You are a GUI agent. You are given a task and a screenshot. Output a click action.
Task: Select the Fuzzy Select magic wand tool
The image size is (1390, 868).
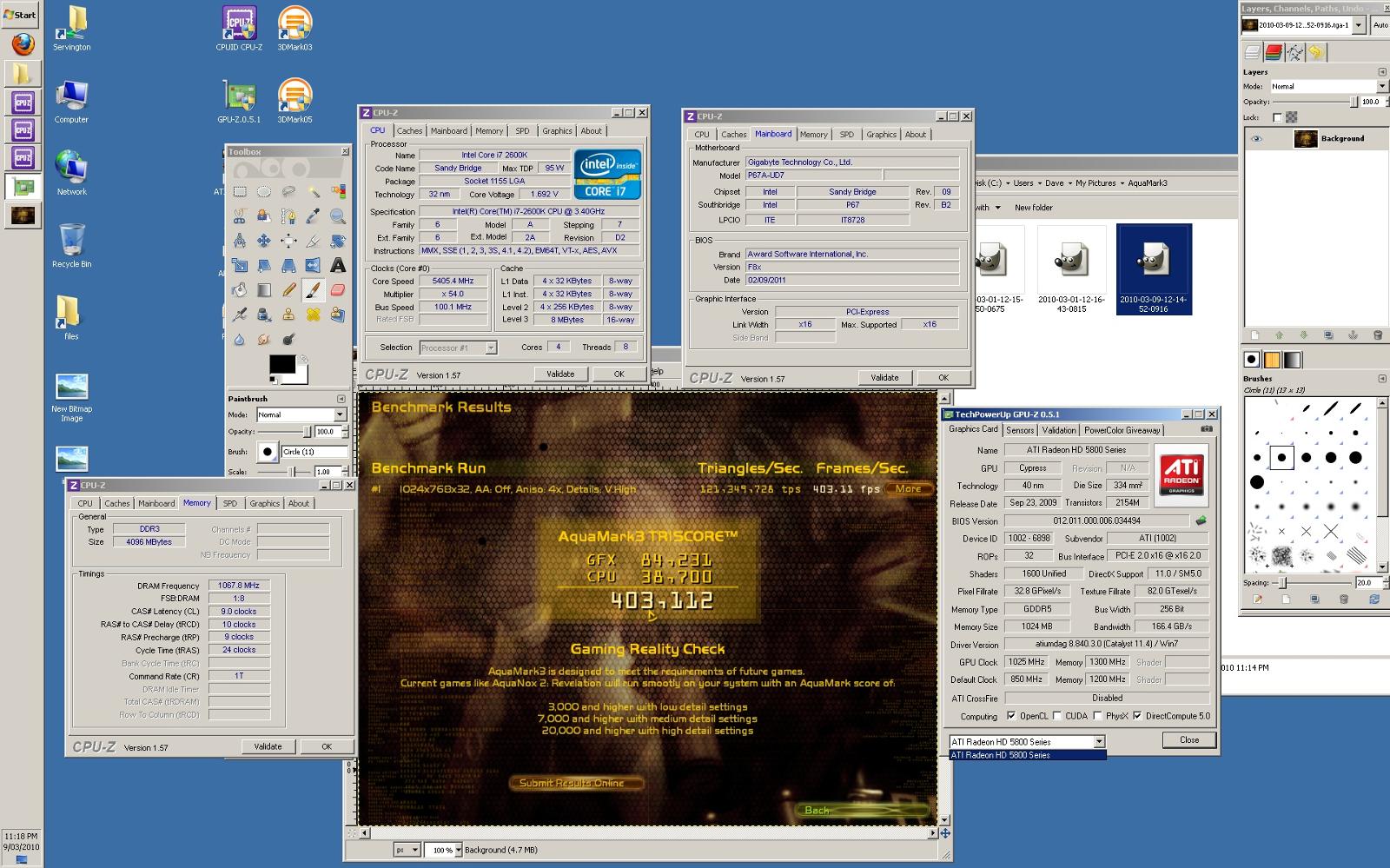click(x=314, y=192)
